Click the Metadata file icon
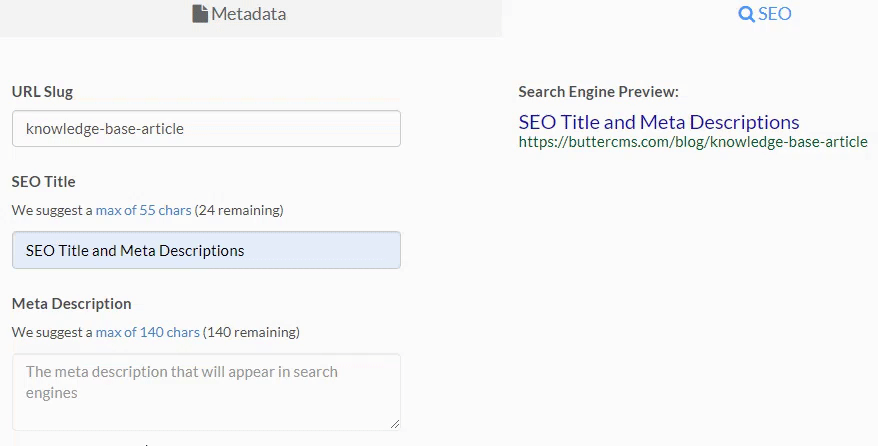Image resolution: width=878 pixels, height=446 pixels. pyautogui.click(x=200, y=14)
